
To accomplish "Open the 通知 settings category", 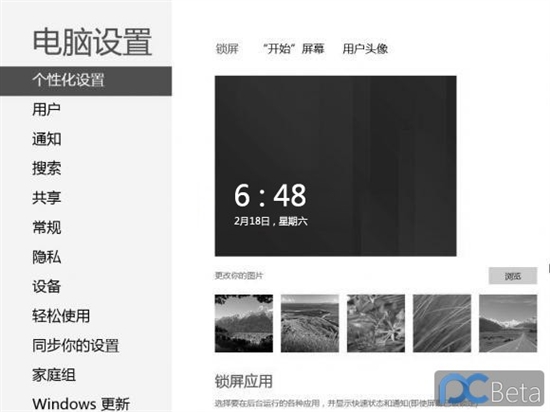I will [47, 139].
